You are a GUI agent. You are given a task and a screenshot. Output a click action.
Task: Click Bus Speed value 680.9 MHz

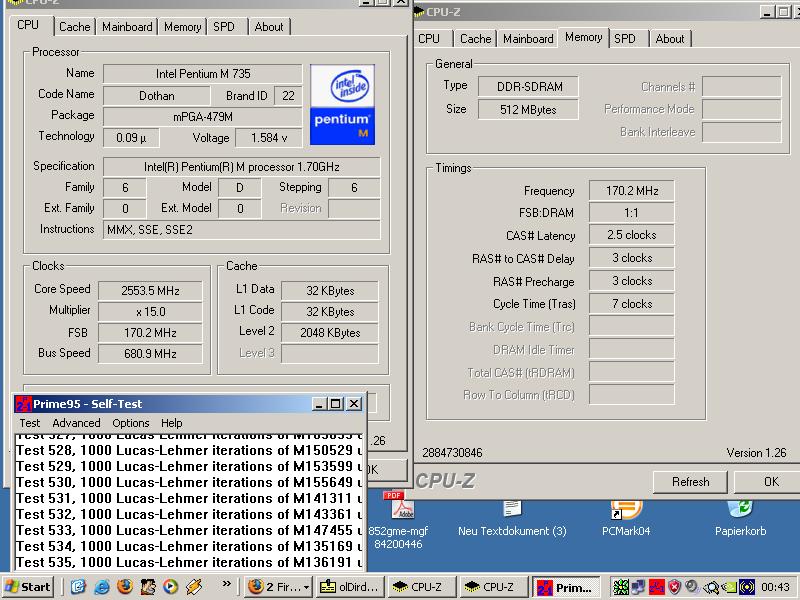150,354
